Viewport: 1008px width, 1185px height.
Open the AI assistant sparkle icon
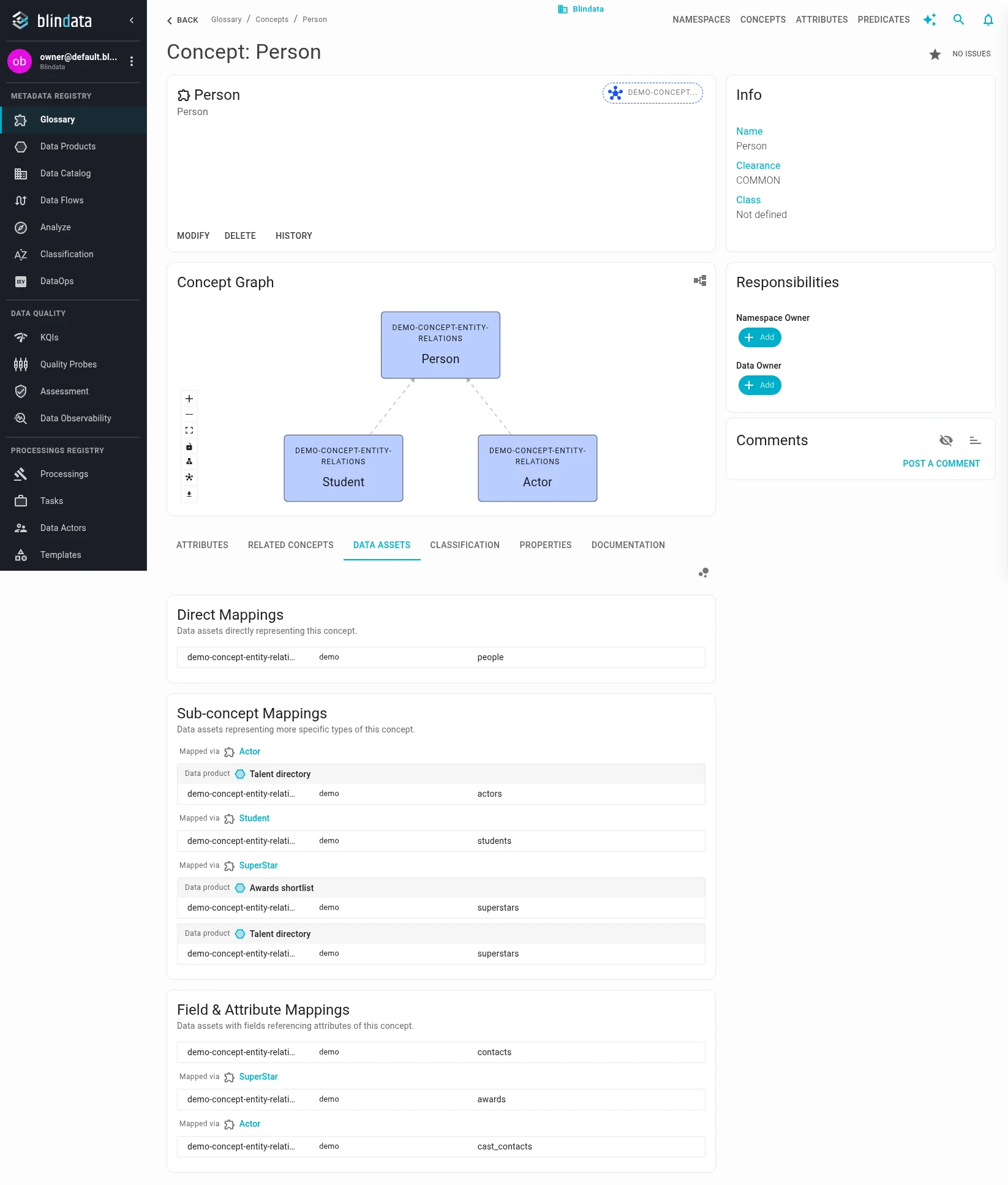point(930,20)
